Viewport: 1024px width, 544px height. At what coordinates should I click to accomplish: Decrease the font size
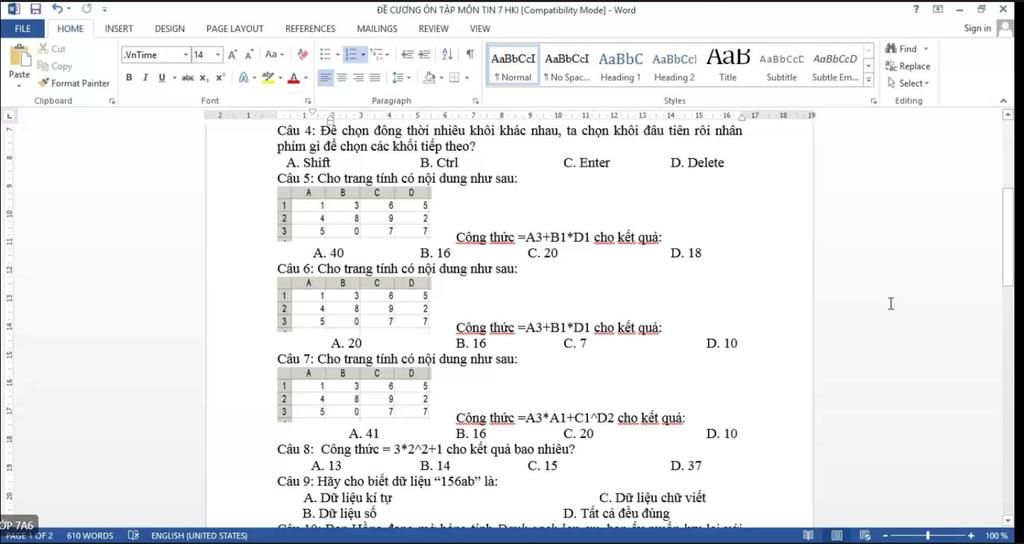point(249,55)
